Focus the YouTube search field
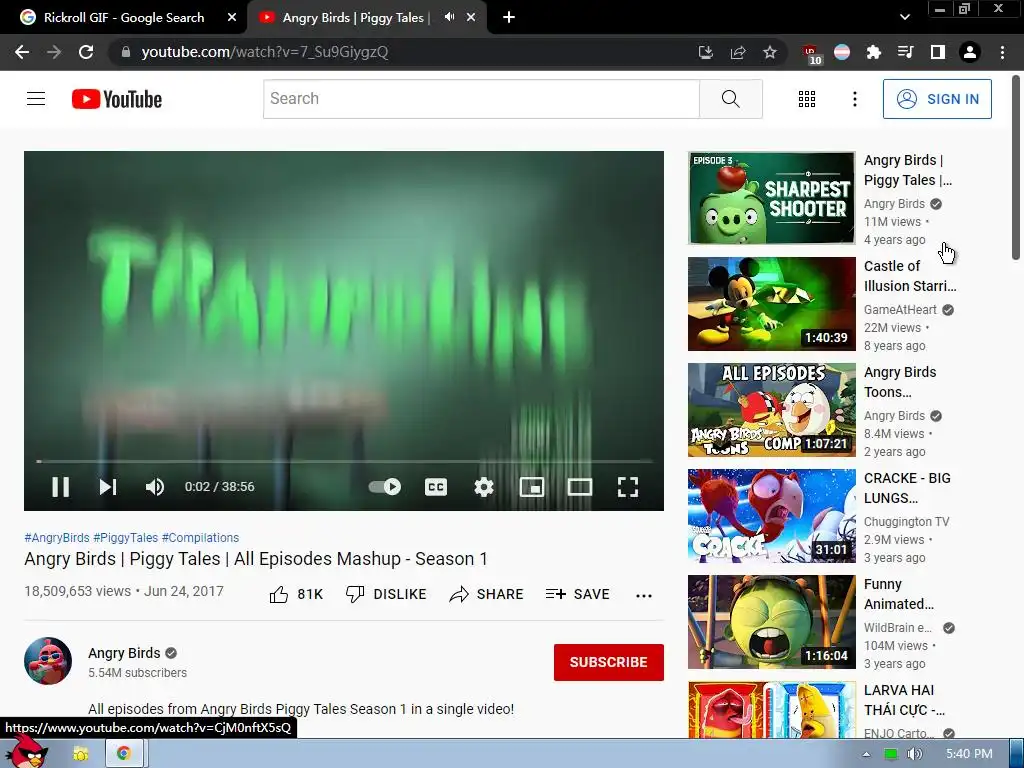Image resolution: width=1024 pixels, height=768 pixels. (481, 99)
